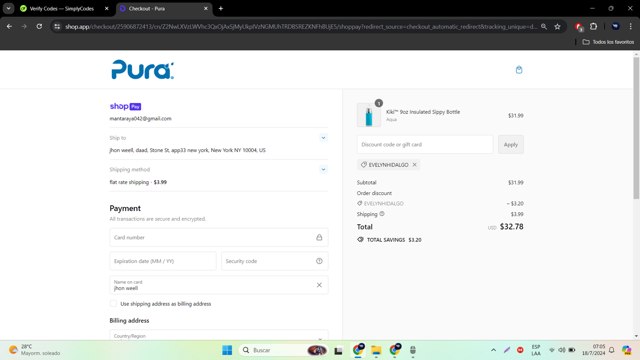Click the Kiki Sippy Bottle thumbnail

(369, 115)
